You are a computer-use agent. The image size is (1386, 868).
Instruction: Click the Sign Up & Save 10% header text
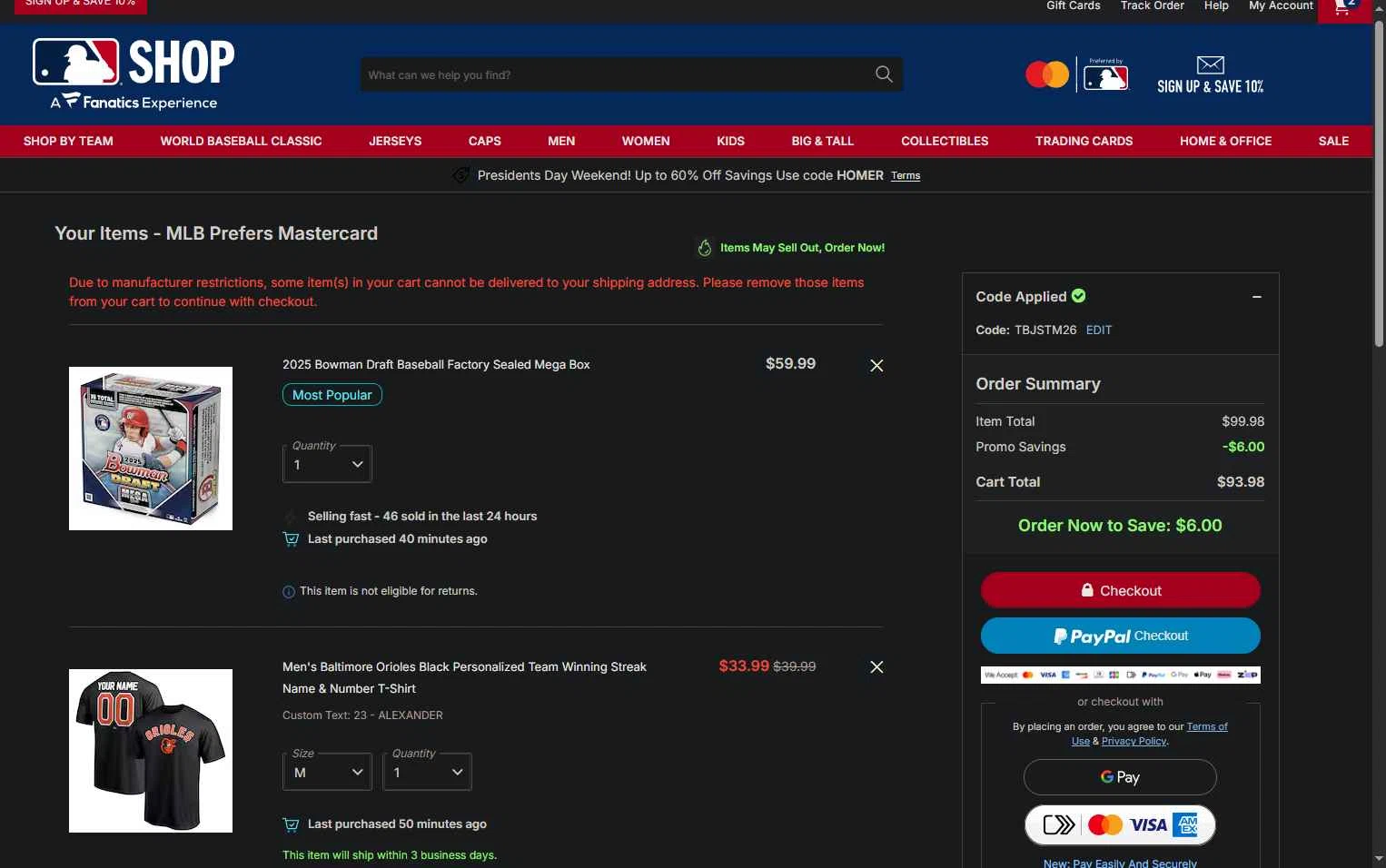[1211, 86]
